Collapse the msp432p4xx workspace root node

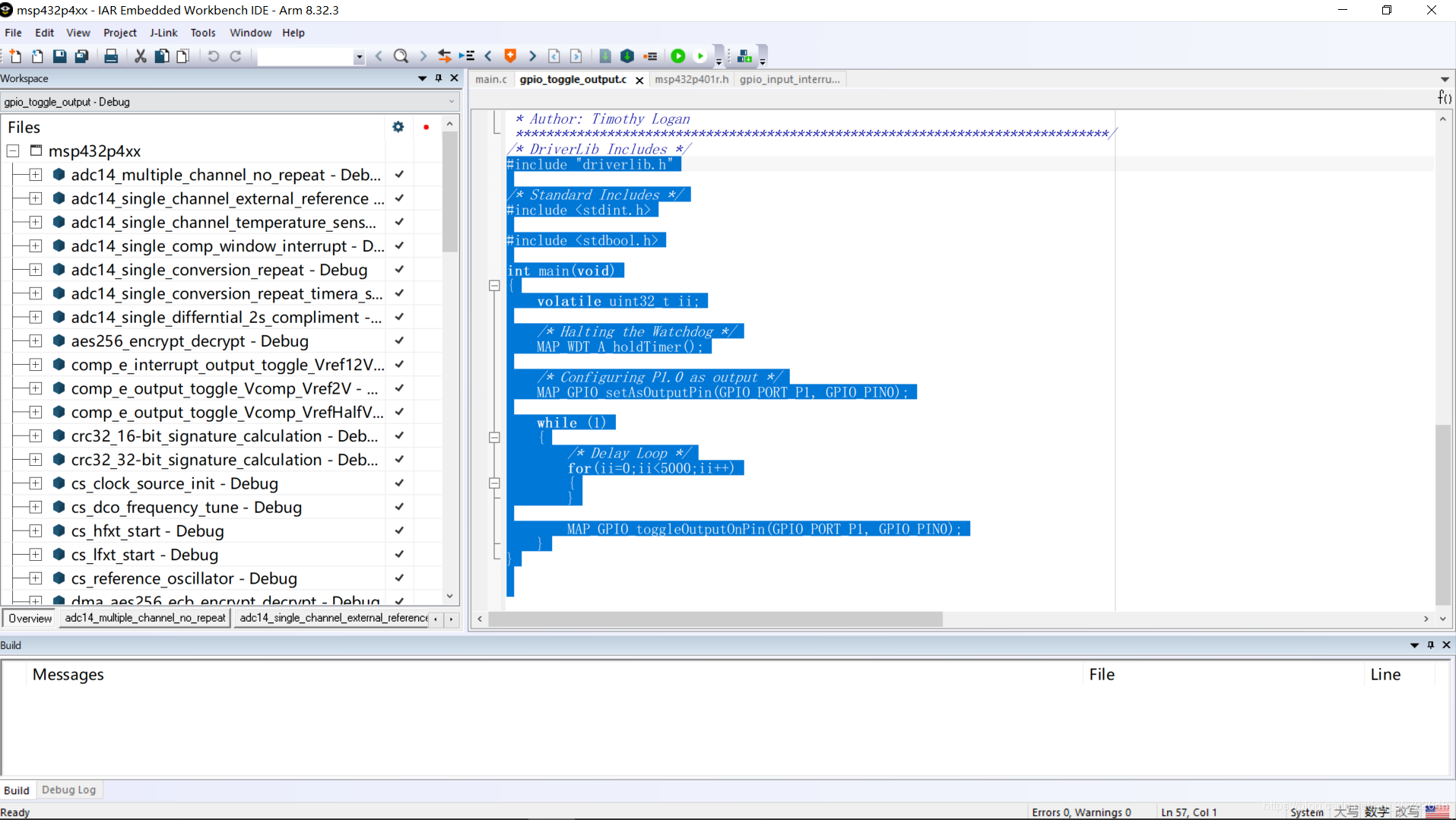tap(13, 151)
